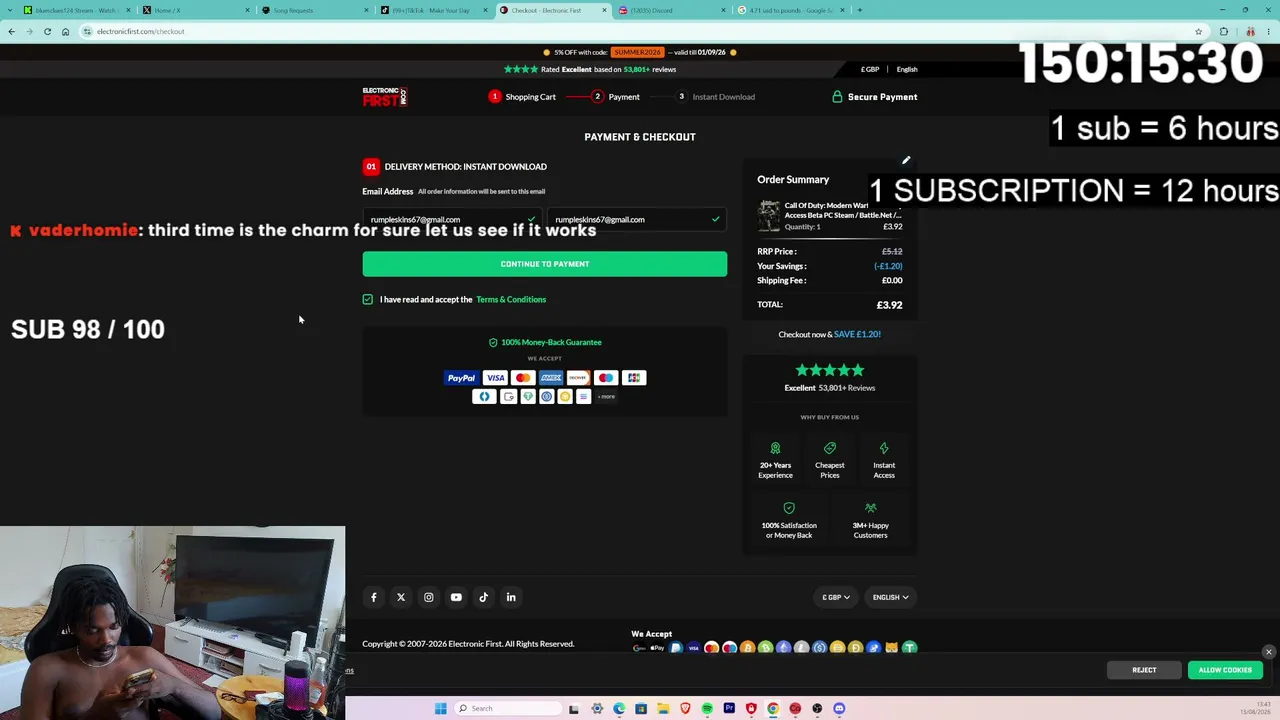This screenshot has width=1280, height=720.
Task: Select Maestro payment logo
Action: [606, 378]
